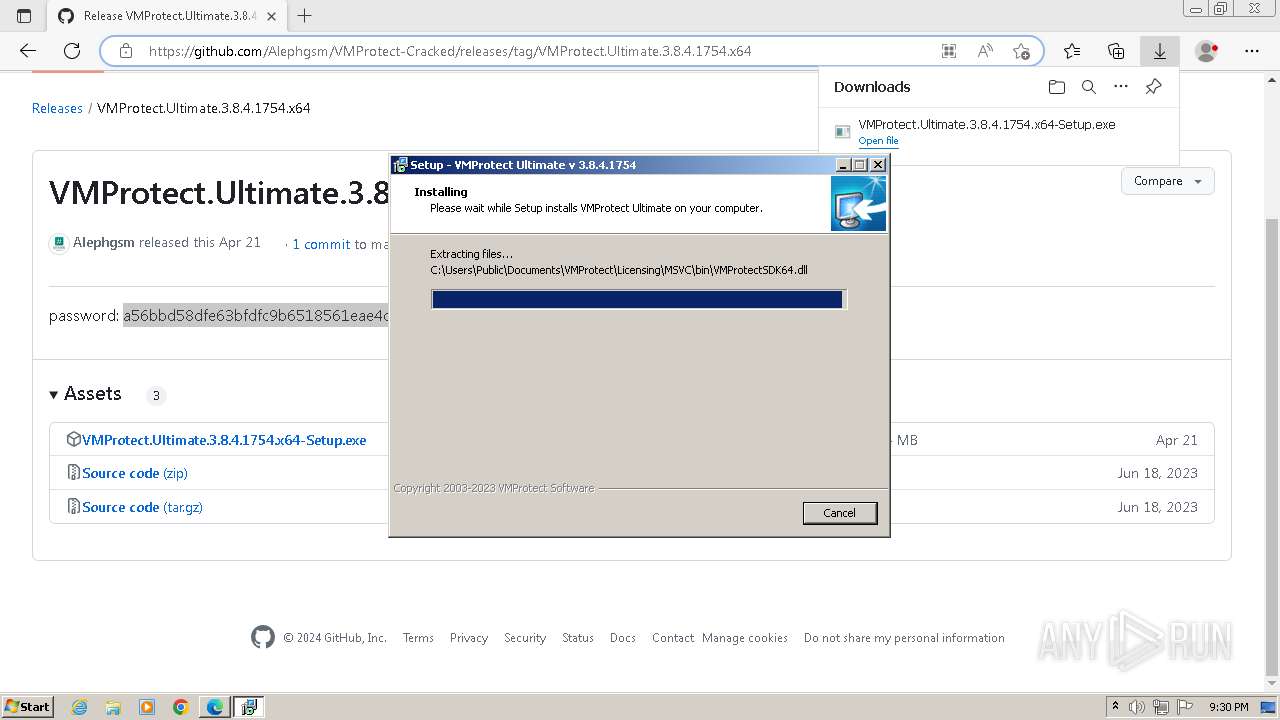This screenshot has height=720, width=1280.
Task: Open Edge Settings and more menu
Action: pyautogui.click(x=1252, y=51)
